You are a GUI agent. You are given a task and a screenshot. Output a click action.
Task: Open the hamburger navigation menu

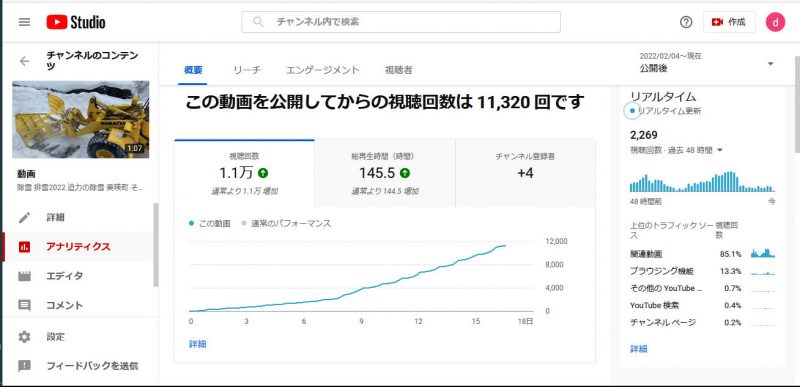tap(24, 22)
